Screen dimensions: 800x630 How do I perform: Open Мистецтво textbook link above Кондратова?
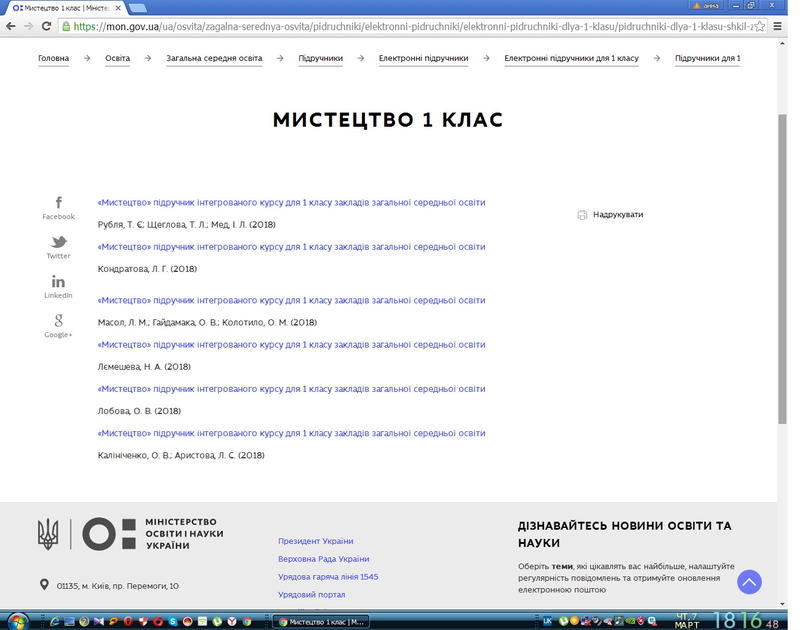pos(291,247)
